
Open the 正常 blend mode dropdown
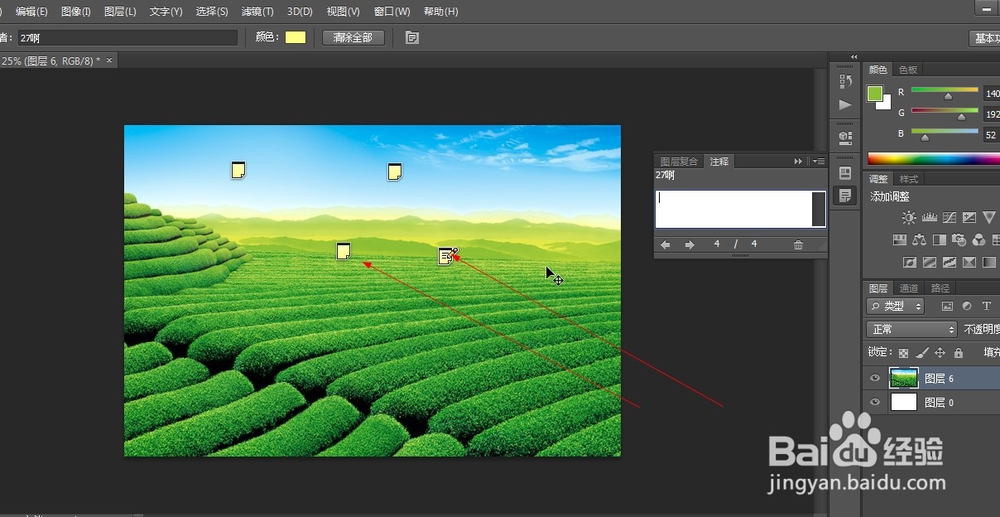click(912, 330)
